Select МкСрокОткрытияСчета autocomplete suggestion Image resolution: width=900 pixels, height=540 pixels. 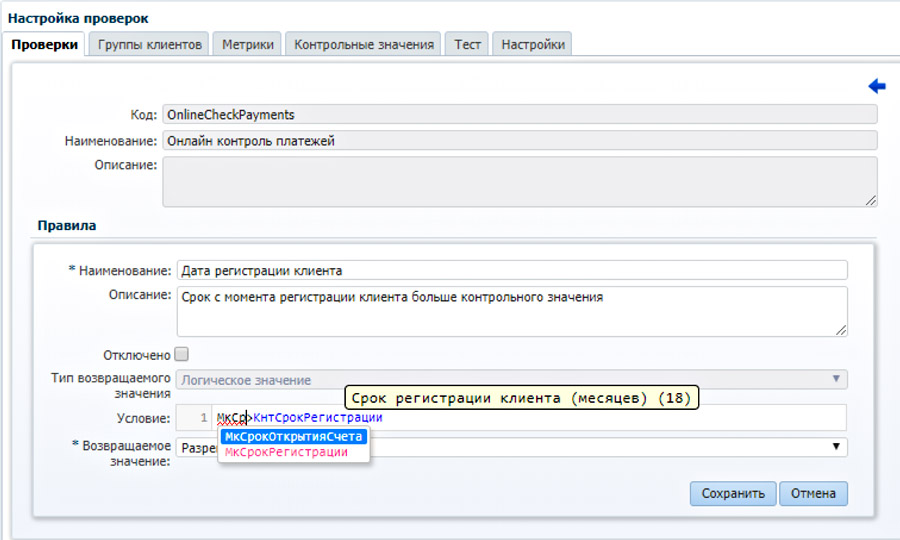pyautogui.click(x=294, y=437)
